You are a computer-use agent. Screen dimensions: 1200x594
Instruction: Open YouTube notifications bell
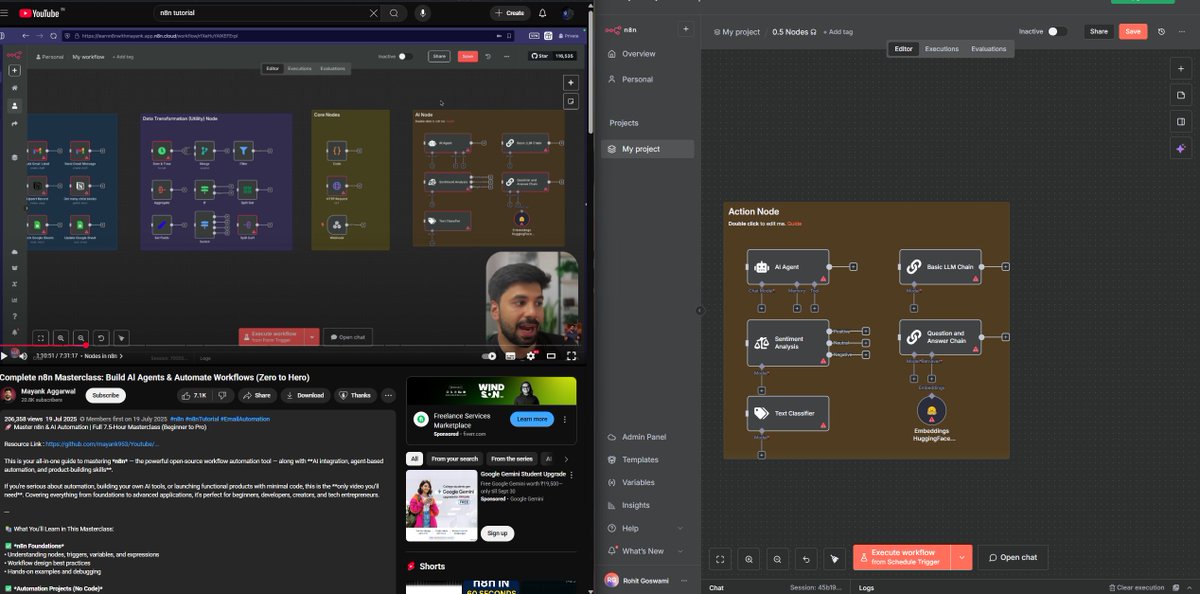[542, 13]
